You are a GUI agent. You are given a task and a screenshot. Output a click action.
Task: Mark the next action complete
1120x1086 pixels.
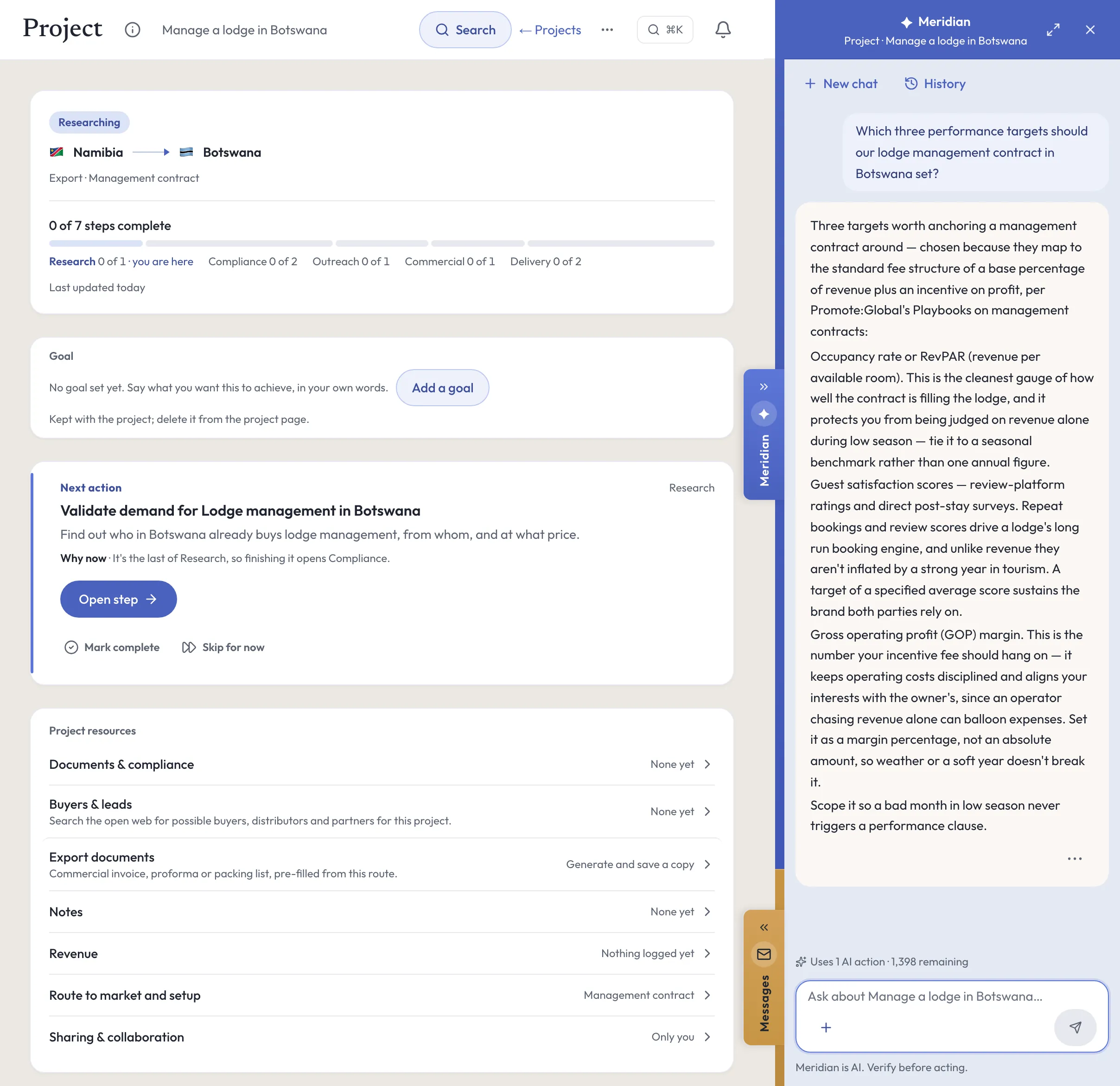(x=112, y=647)
